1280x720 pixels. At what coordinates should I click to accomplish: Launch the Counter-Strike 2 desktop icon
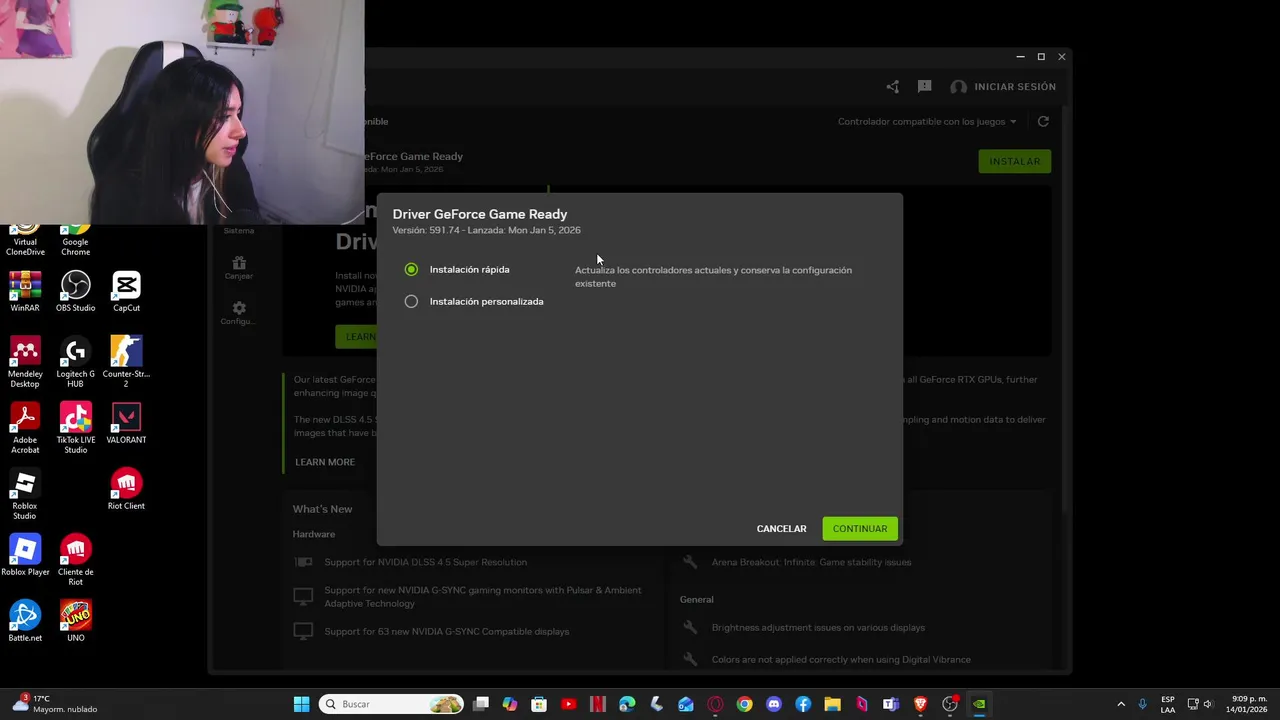tap(126, 363)
